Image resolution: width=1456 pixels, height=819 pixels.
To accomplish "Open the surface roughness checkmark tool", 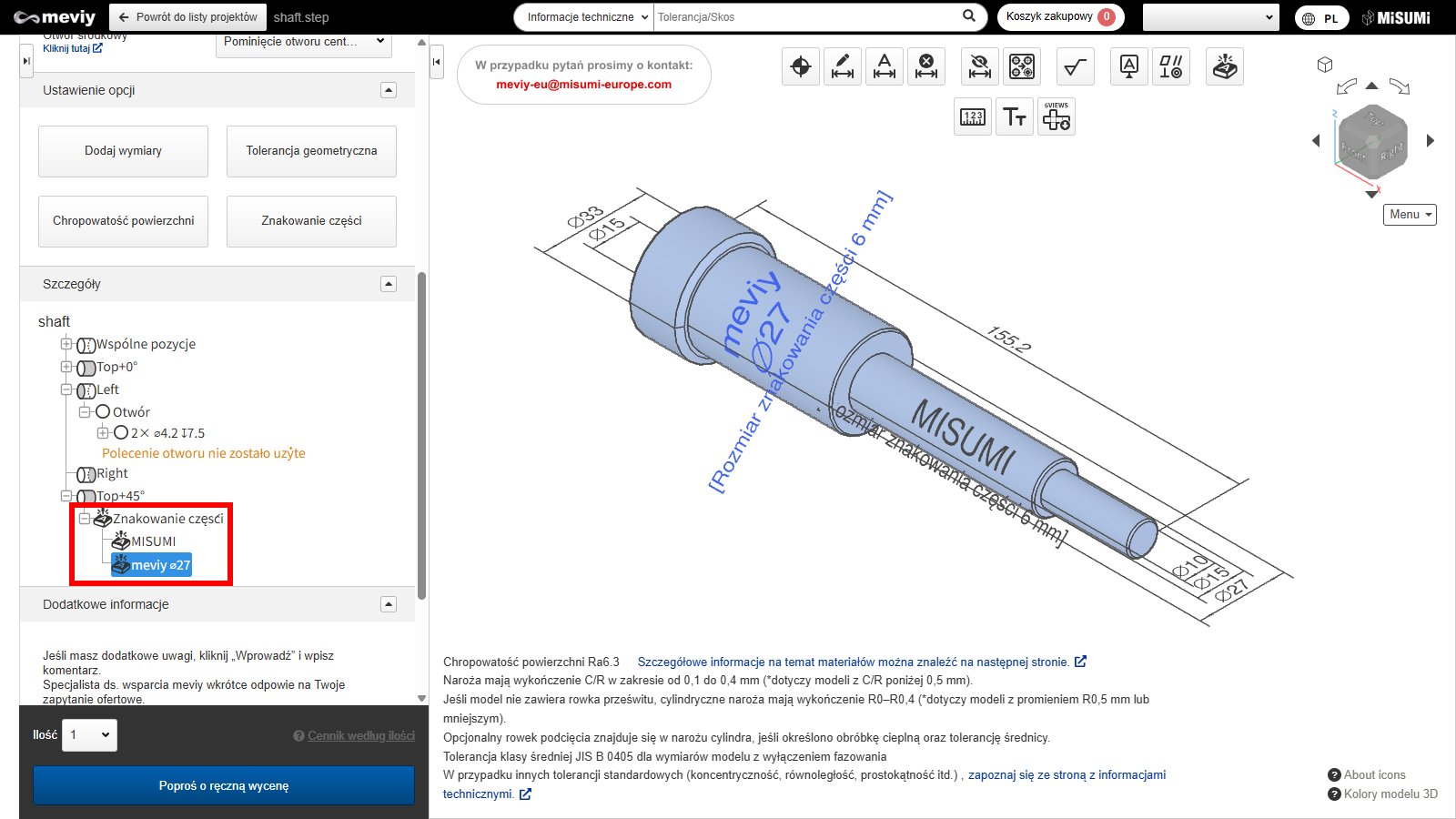I will [x=1076, y=66].
